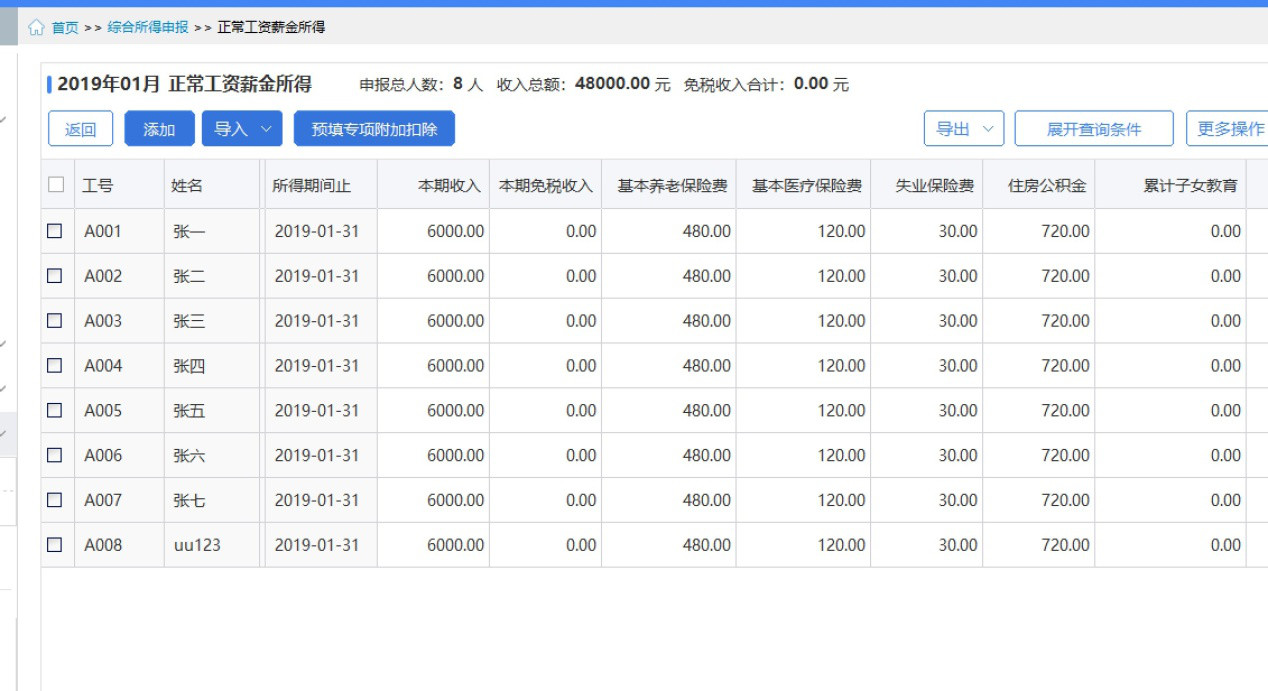Click the 所得期间止 column header
The height and width of the screenshot is (691, 1268).
click(320, 185)
